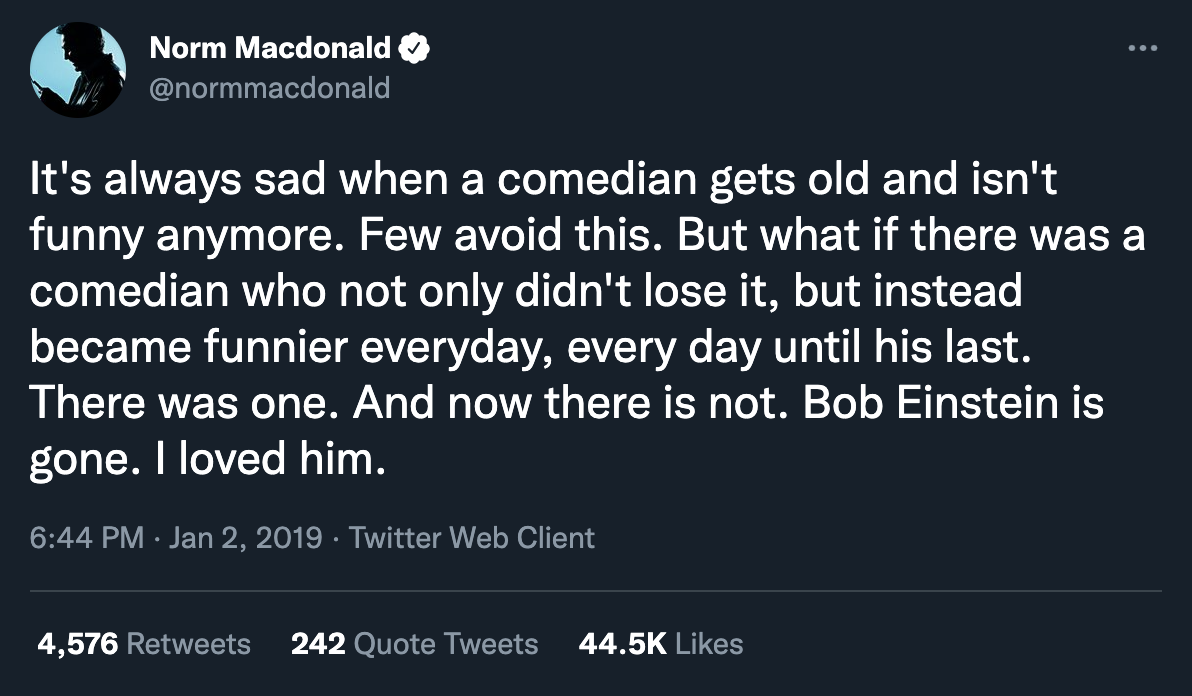Screen dimensions: 1192x696
Task: Click Norm Macdonald's profile picture
Action: tap(78, 68)
